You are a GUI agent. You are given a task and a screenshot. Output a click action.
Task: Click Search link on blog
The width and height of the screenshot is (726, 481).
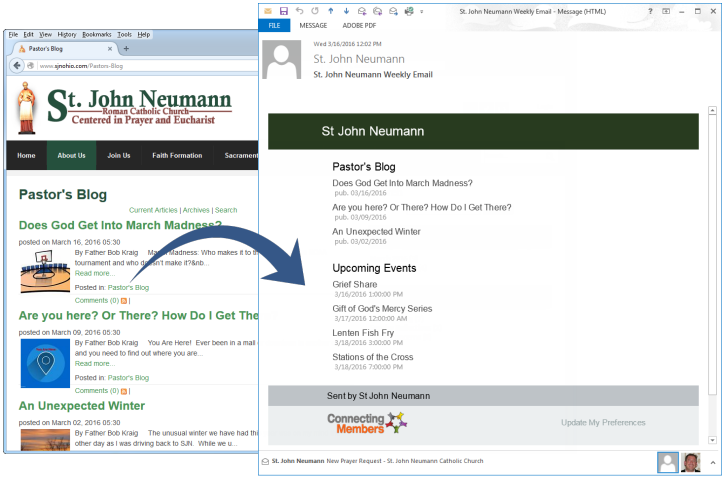[x=226, y=210]
